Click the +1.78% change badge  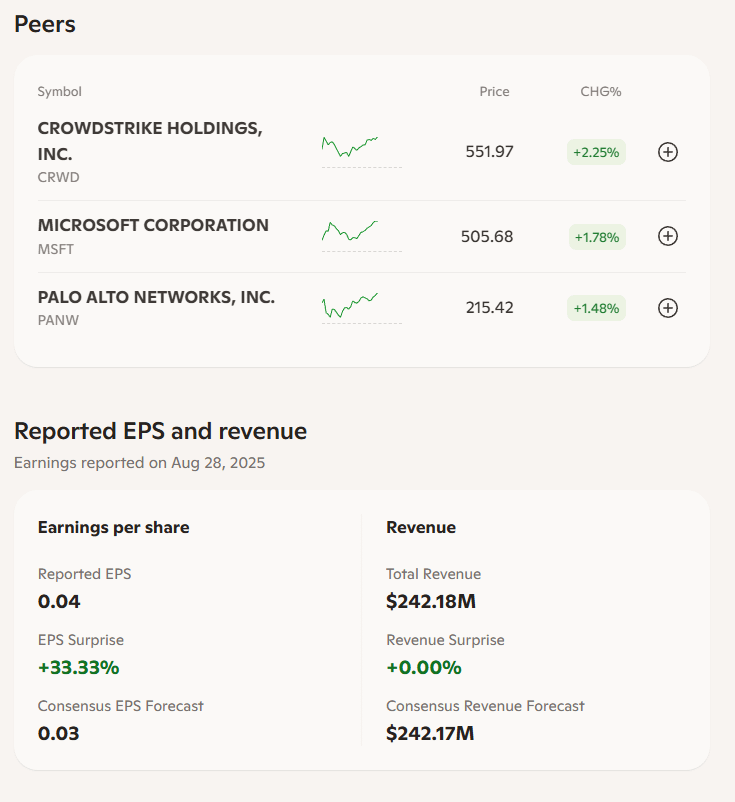coord(596,237)
